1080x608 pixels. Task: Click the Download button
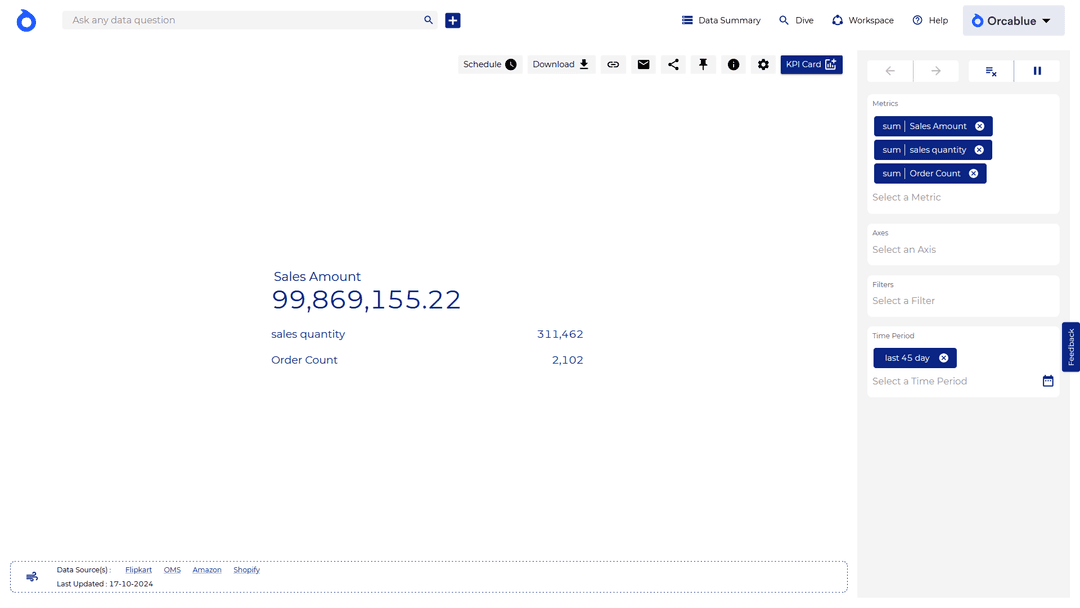point(561,64)
